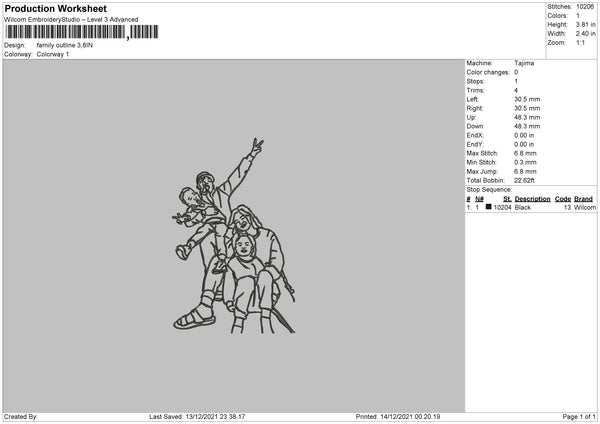Click the Machine value Tajima

point(524,63)
